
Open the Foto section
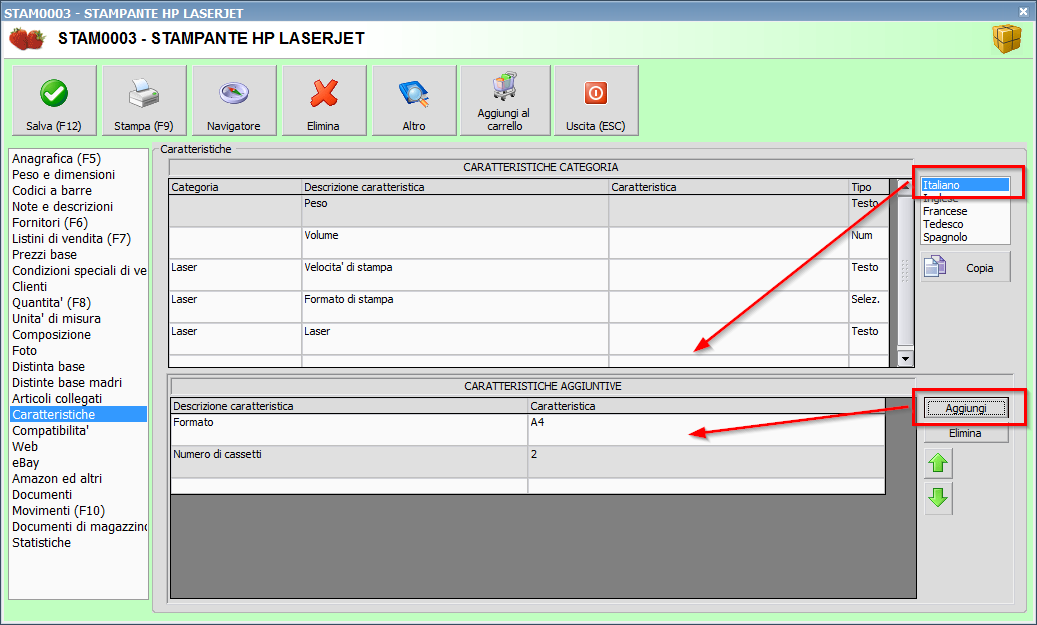78,351
